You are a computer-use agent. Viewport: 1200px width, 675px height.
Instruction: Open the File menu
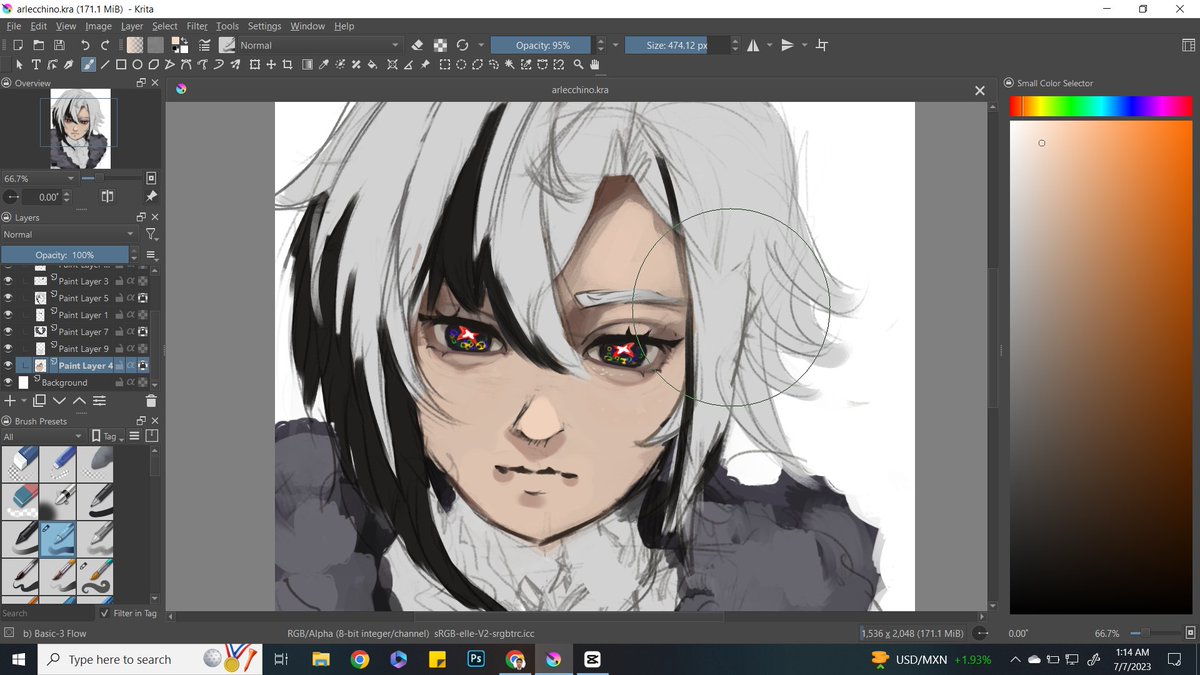[x=14, y=26]
